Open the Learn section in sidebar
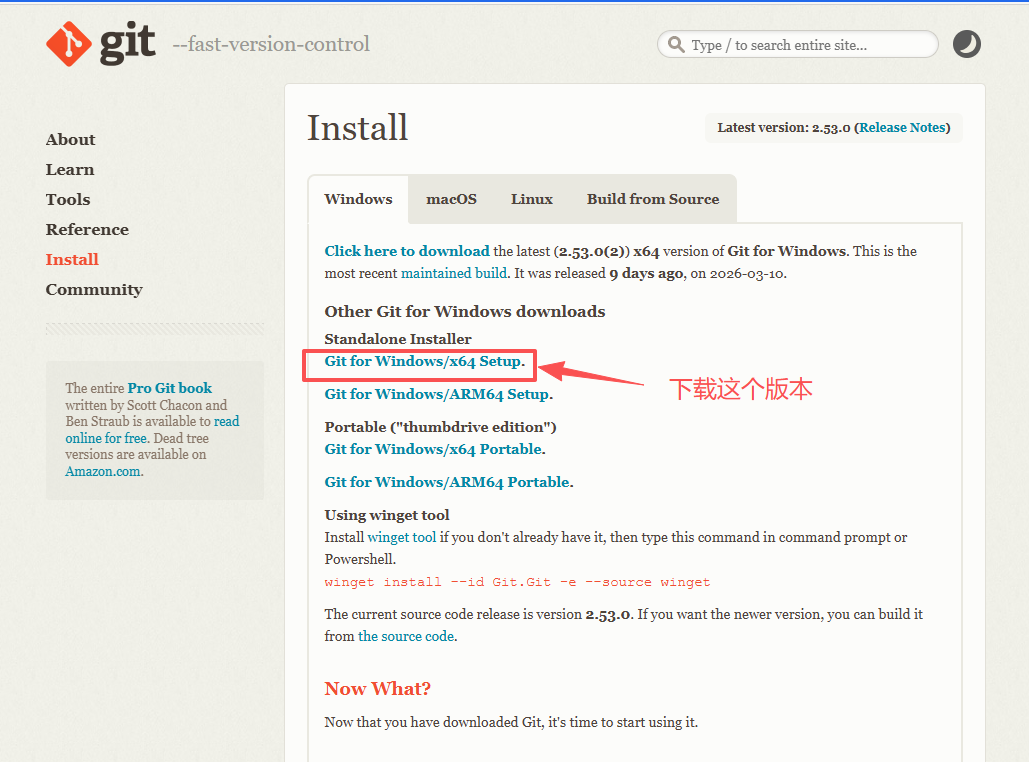The height and width of the screenshot is (762, 1029). pos(70,170)
